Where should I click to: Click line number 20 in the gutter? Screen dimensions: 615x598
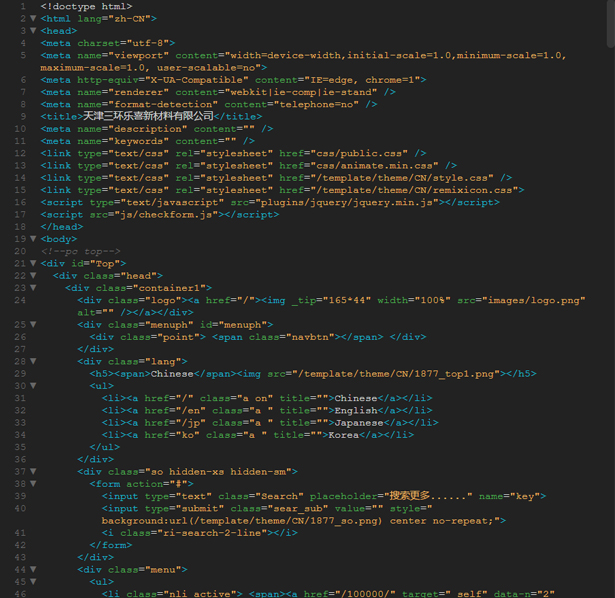tap(20, 251)
